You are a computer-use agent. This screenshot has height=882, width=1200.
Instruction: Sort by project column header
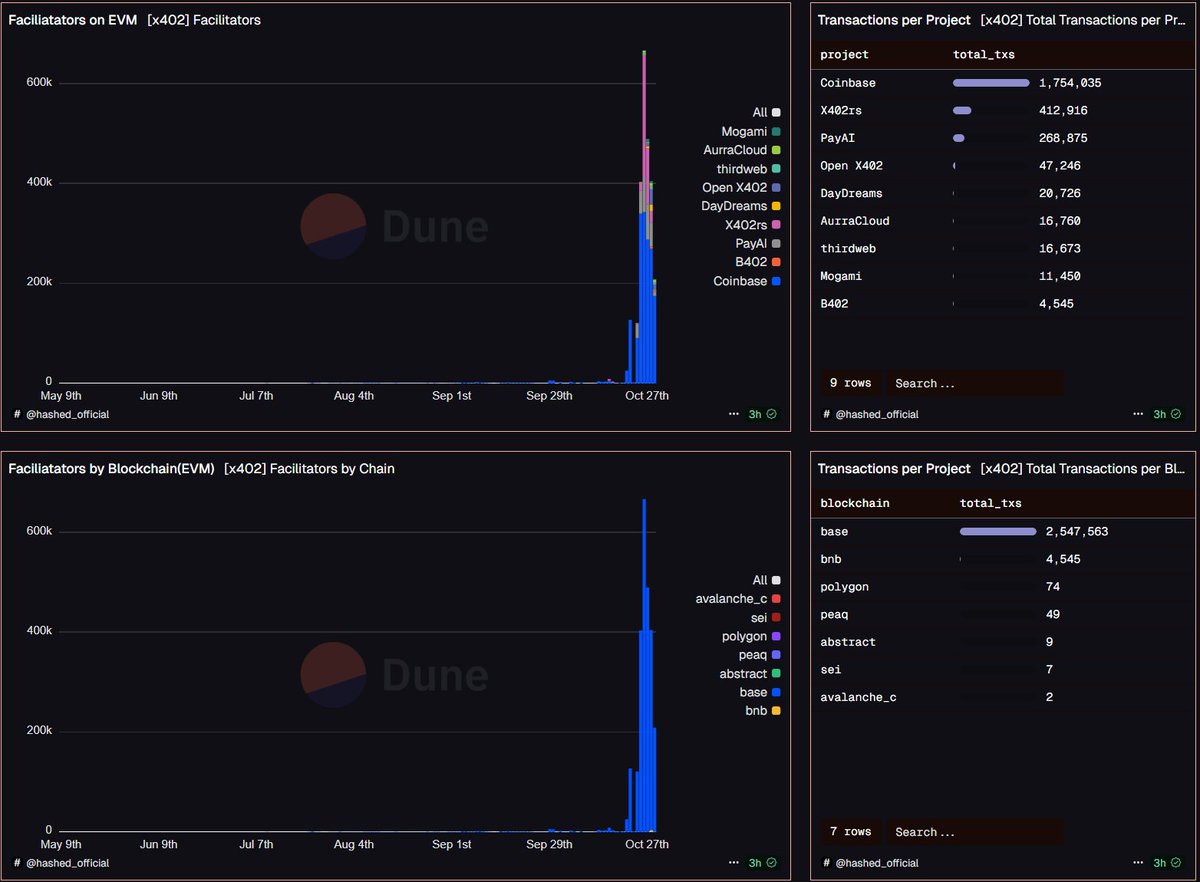(845, 54)
